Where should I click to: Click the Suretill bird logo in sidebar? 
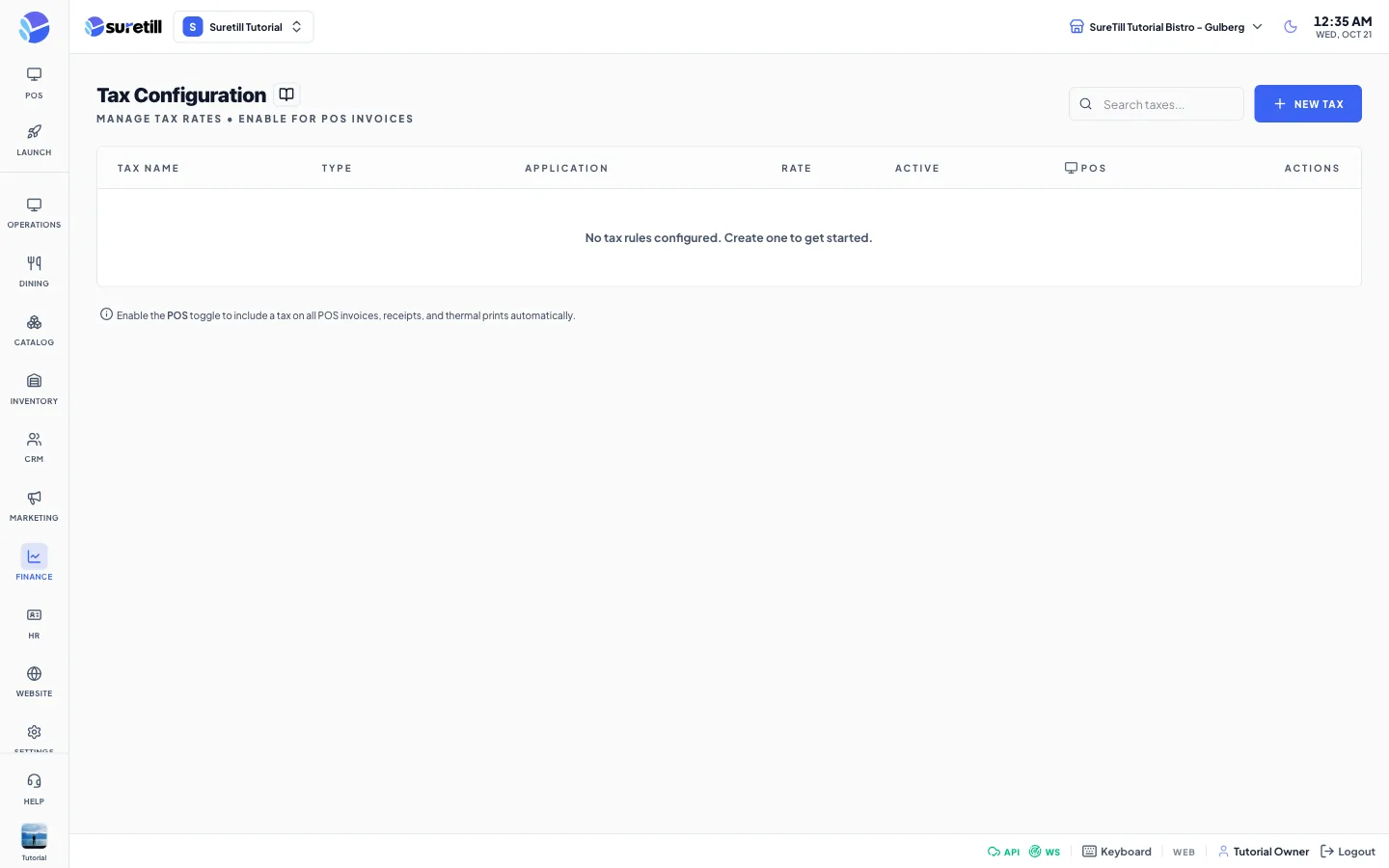pos(34,27)
